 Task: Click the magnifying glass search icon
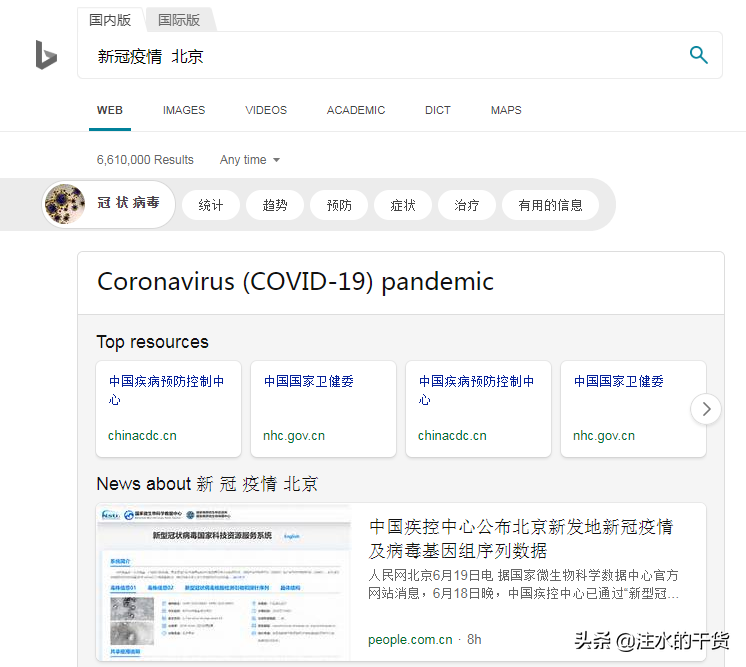698,55
